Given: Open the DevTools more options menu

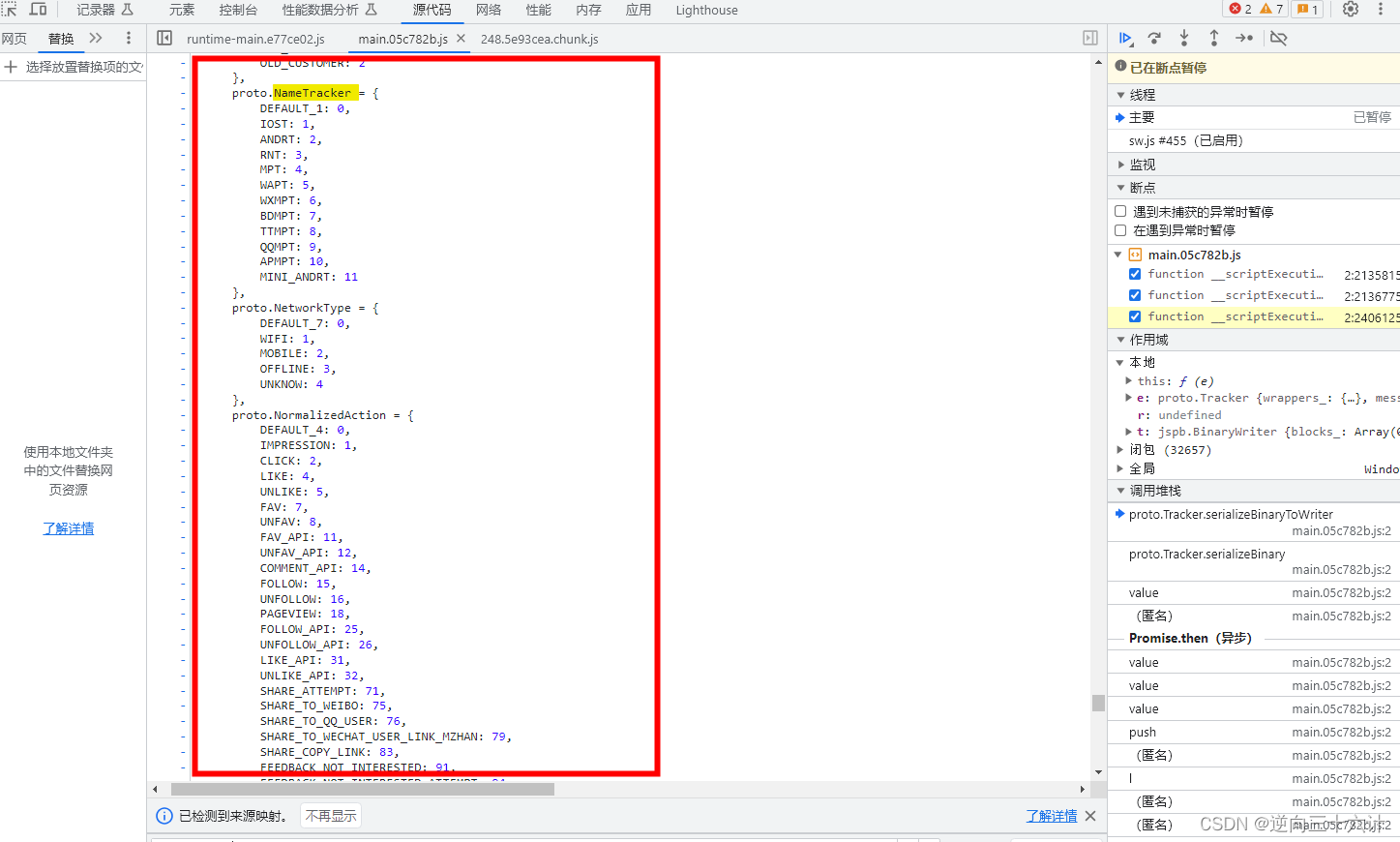Looking at the screenshot, I should (x=1381, y=9).
